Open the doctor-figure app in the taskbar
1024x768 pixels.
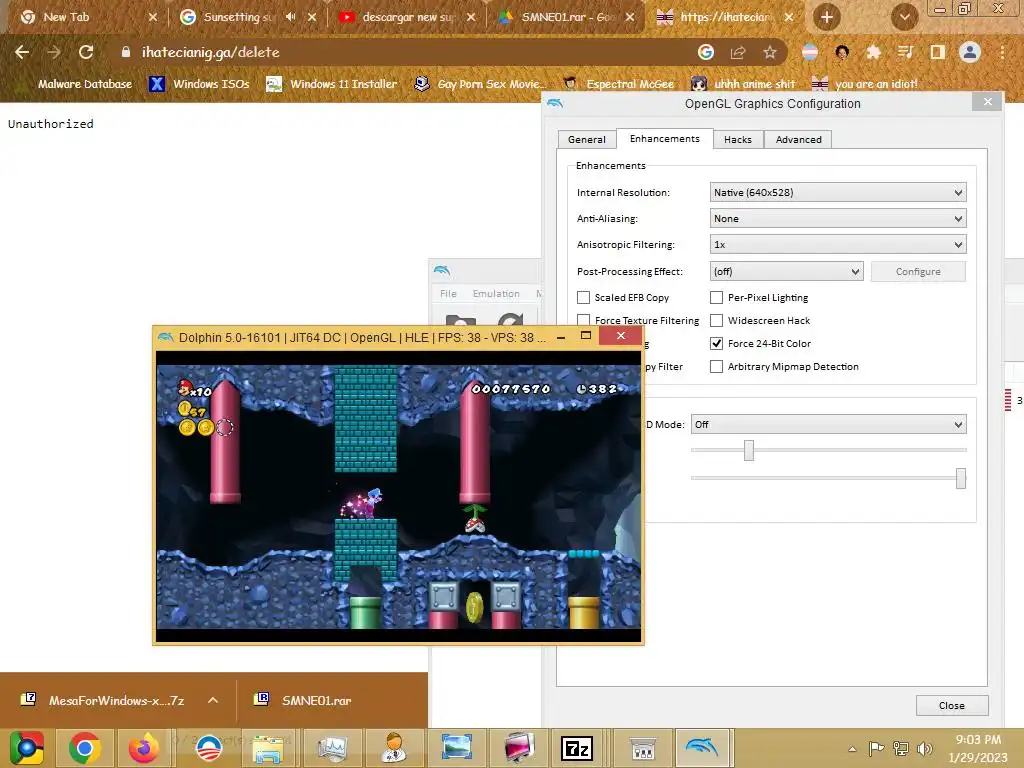[394, 748]
